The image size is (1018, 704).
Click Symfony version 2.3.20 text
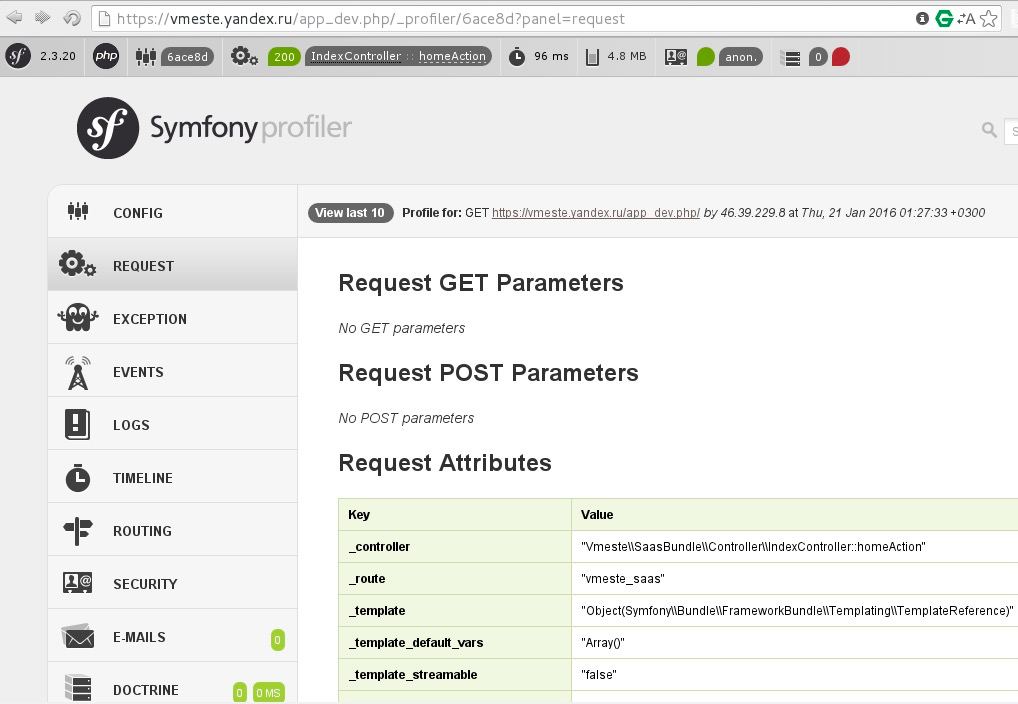(x=58, y=56)
